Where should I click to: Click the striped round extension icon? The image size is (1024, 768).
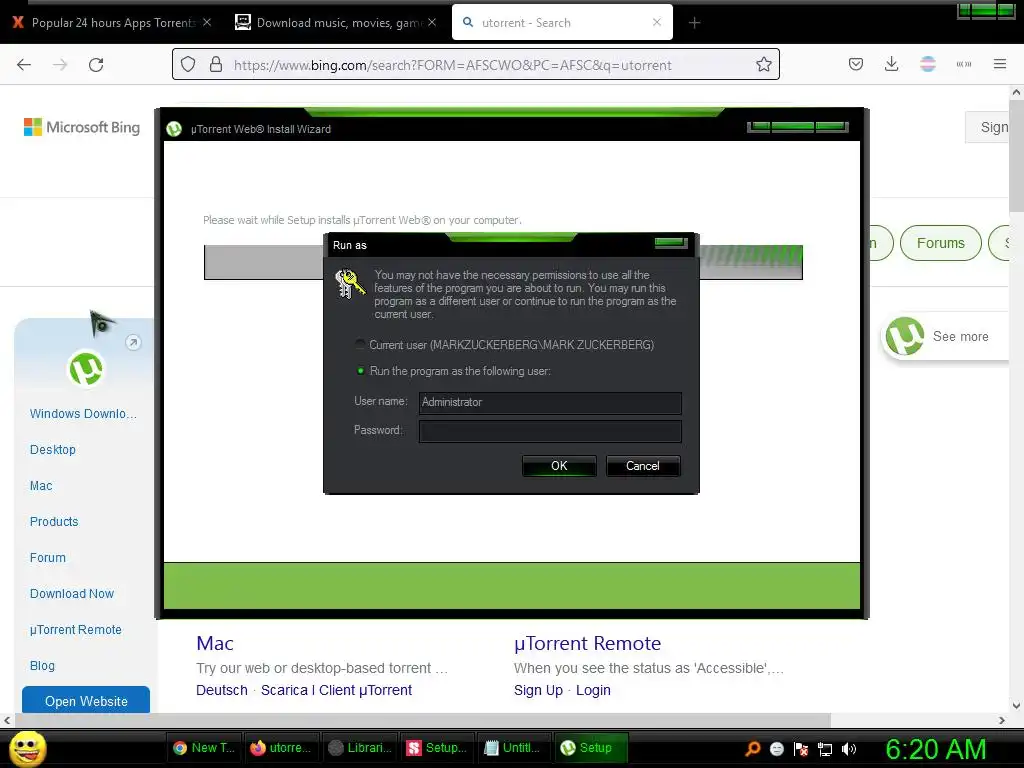coord(927,64)
